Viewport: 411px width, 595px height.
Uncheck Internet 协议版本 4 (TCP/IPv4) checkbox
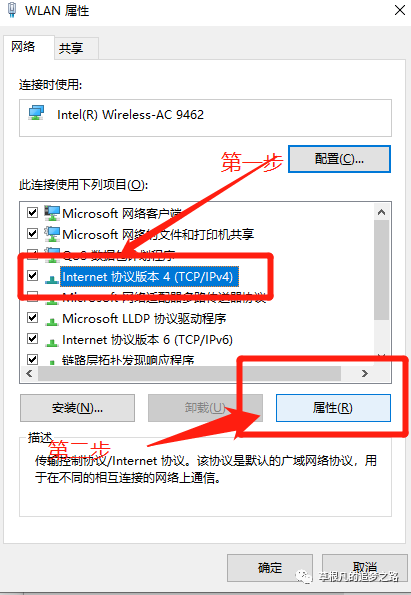point(33,275)
